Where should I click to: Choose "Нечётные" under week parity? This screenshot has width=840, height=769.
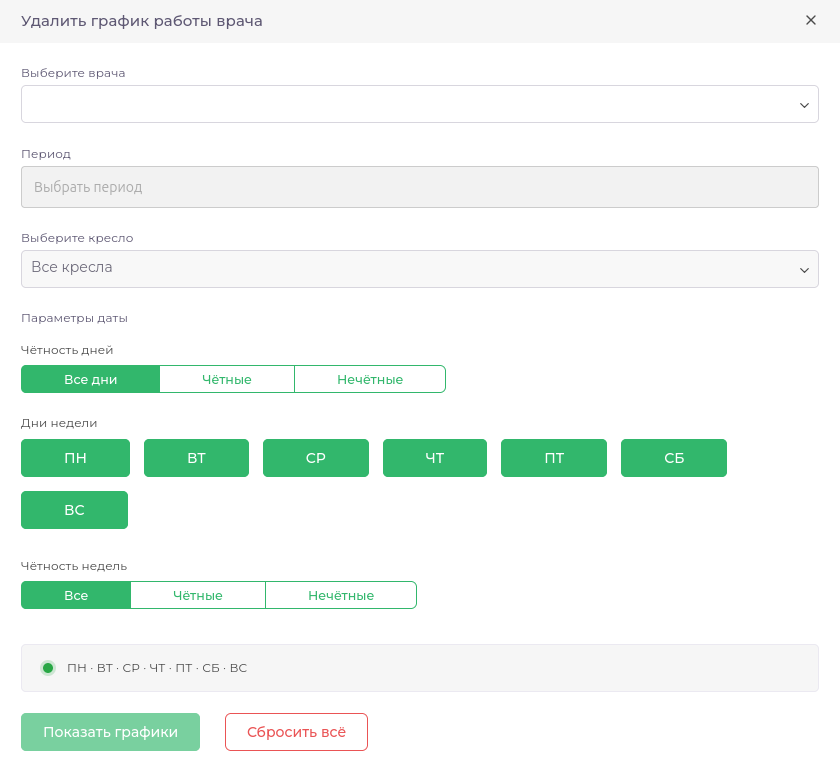click(x=341, y=595)
